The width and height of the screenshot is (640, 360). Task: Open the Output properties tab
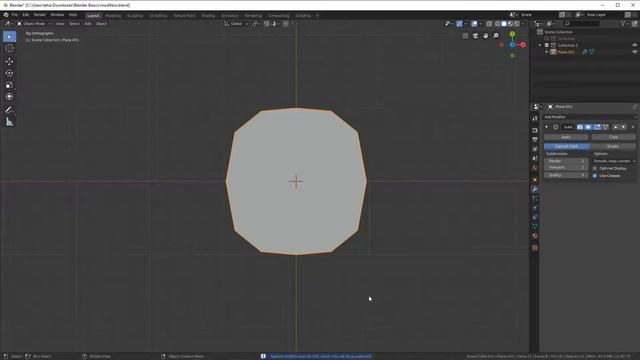[x=535, y=140]
